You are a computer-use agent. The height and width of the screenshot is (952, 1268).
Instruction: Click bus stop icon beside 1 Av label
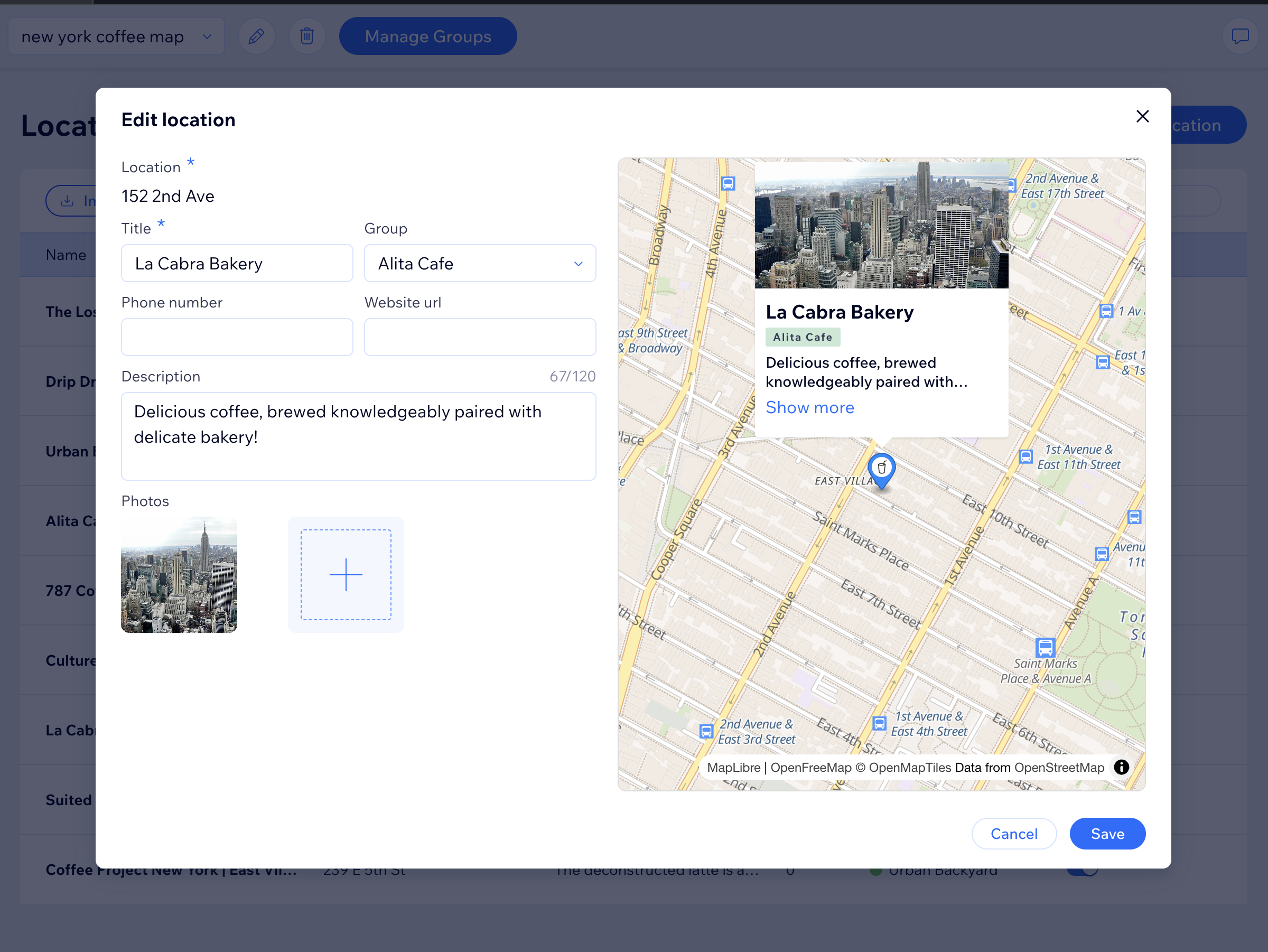pos(1106,311)
